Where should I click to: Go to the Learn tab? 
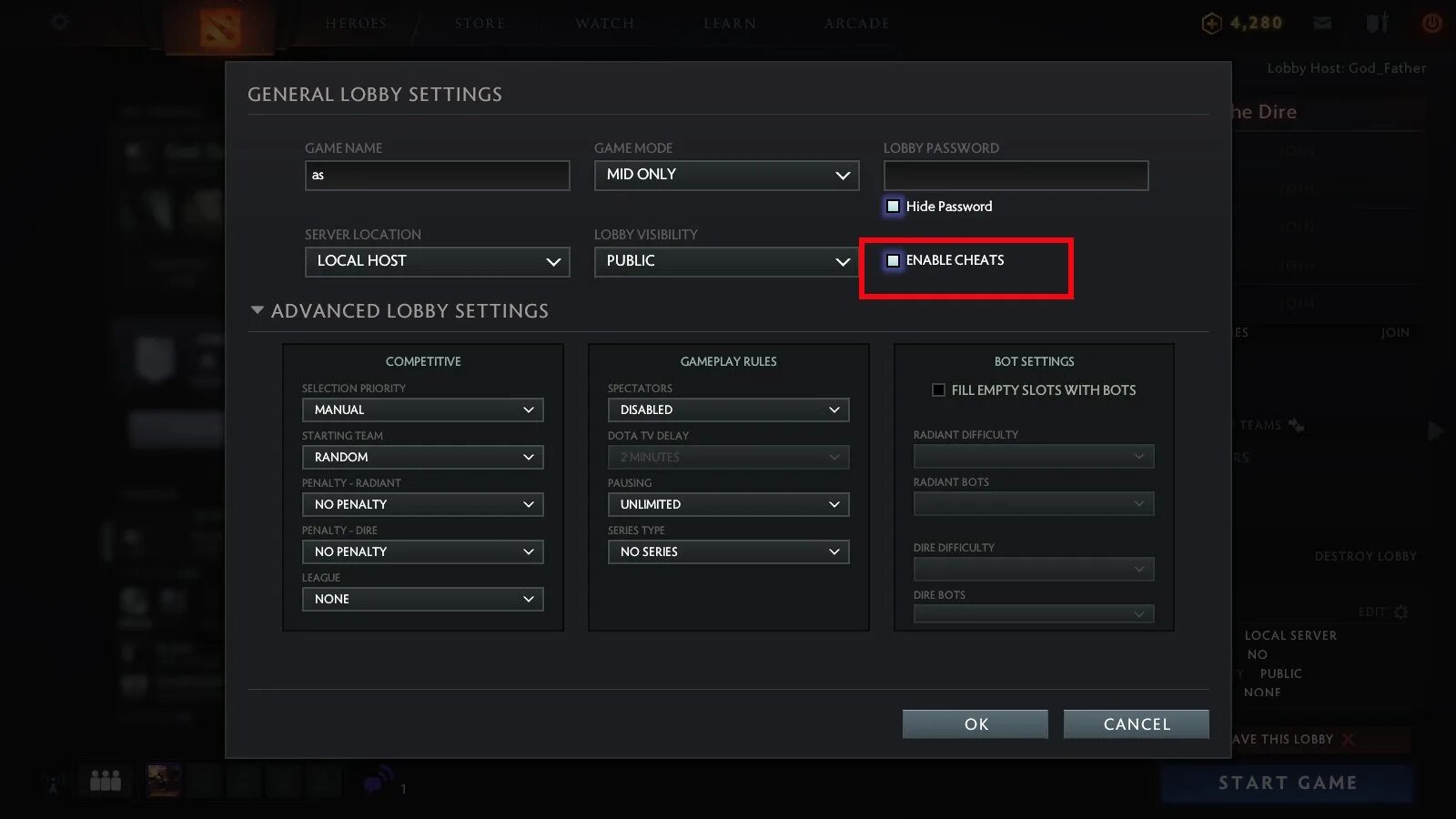730,24
